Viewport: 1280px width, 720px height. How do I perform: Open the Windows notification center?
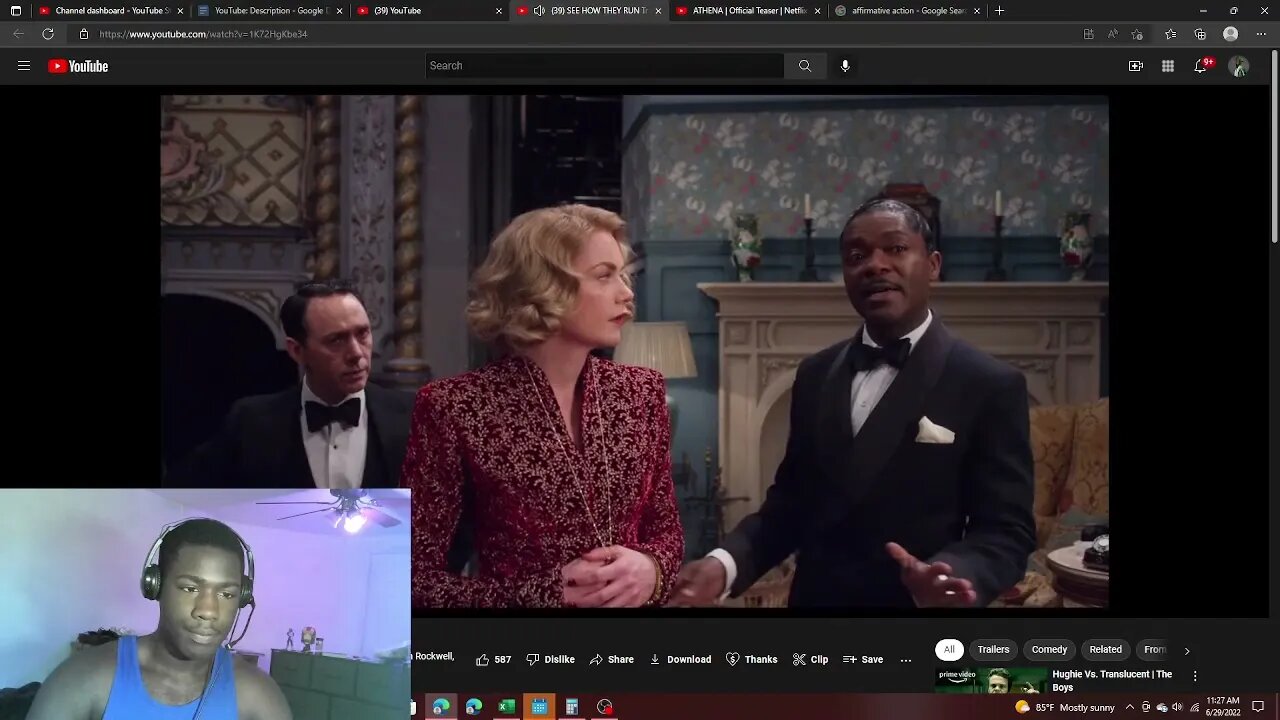coord(1258,707)
